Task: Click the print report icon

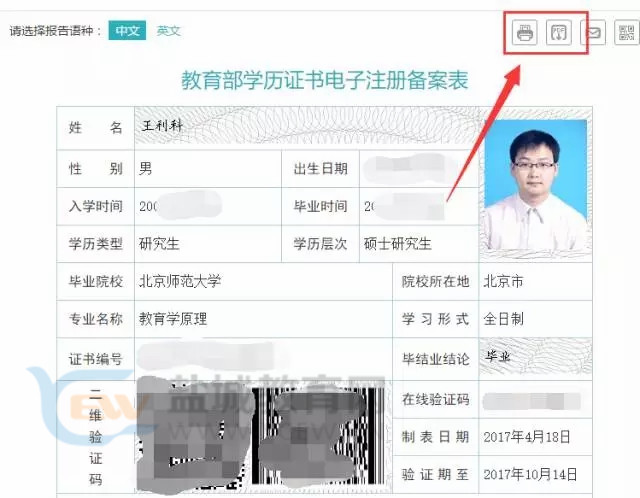Action: (x=525, y=33)
